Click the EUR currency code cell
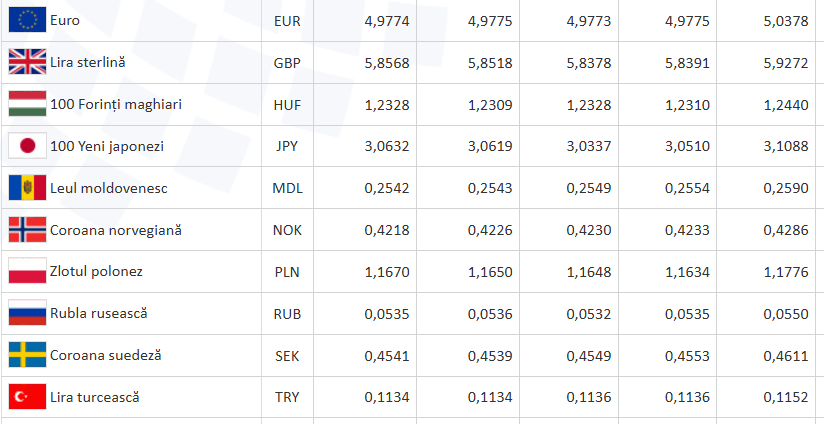The image size is (824, 424). (x=287, y=20)
